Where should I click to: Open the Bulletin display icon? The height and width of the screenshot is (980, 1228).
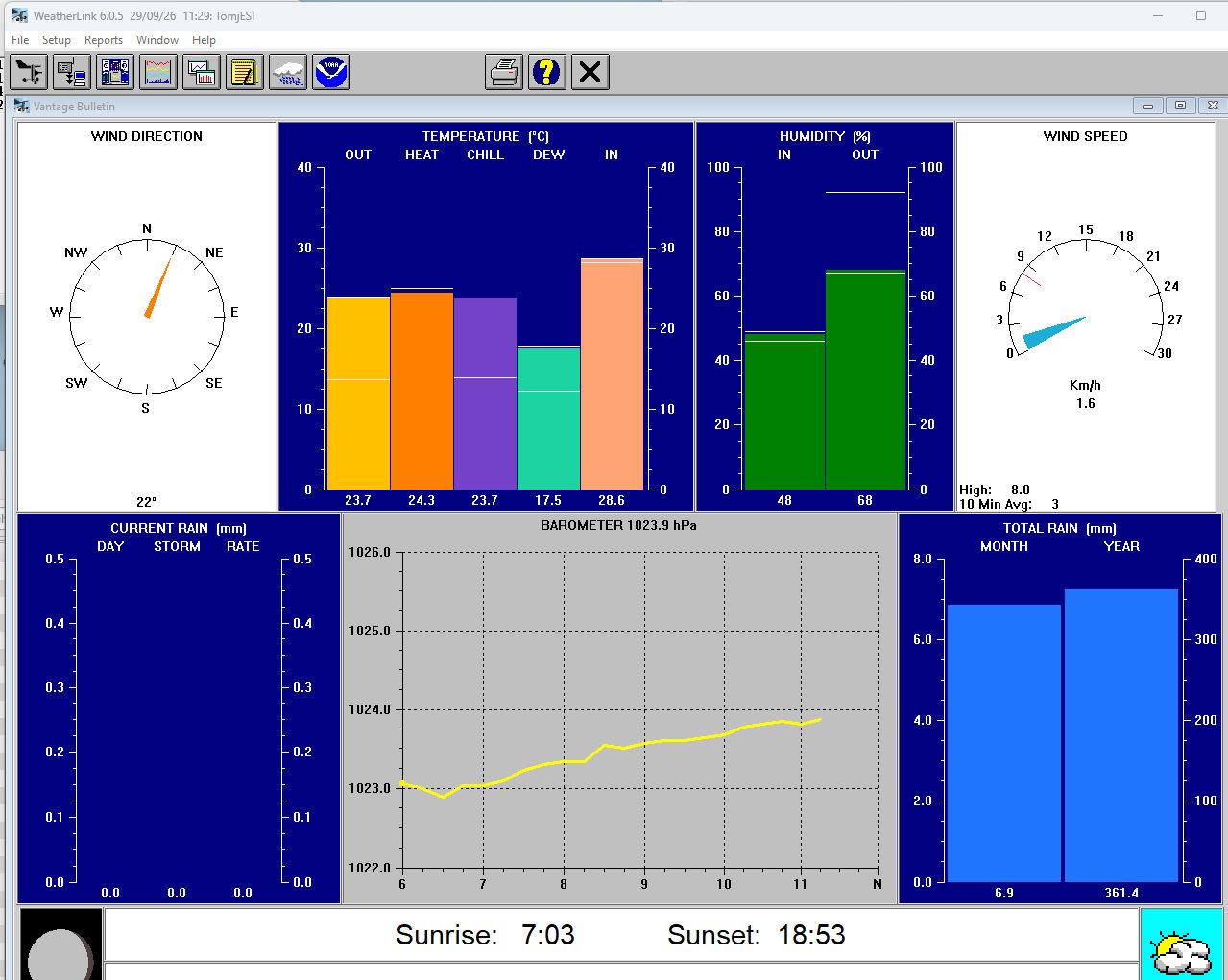[x=115, y=72]
